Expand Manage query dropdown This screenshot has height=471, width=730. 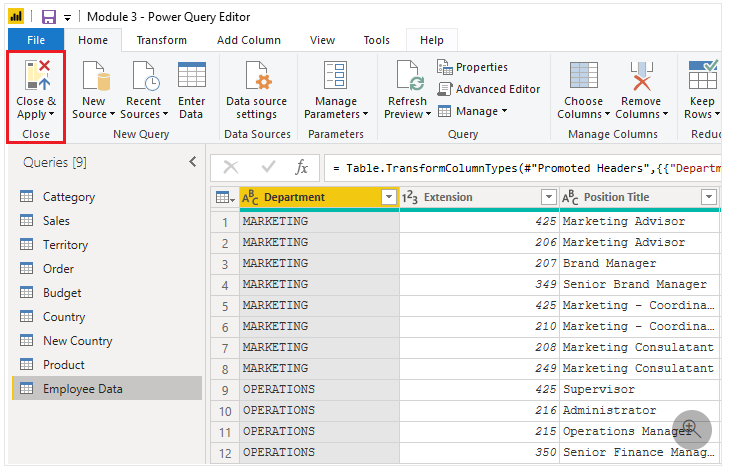pyautogui.click(x=504, y=111)
